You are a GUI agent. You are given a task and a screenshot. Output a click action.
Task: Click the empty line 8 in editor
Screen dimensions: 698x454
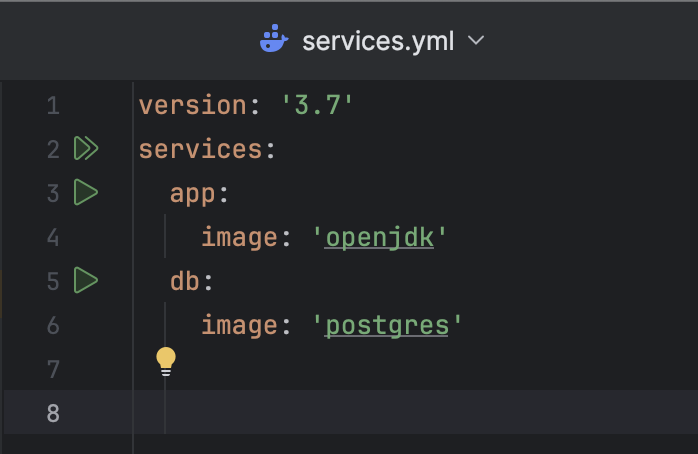(x=400, y=413)
